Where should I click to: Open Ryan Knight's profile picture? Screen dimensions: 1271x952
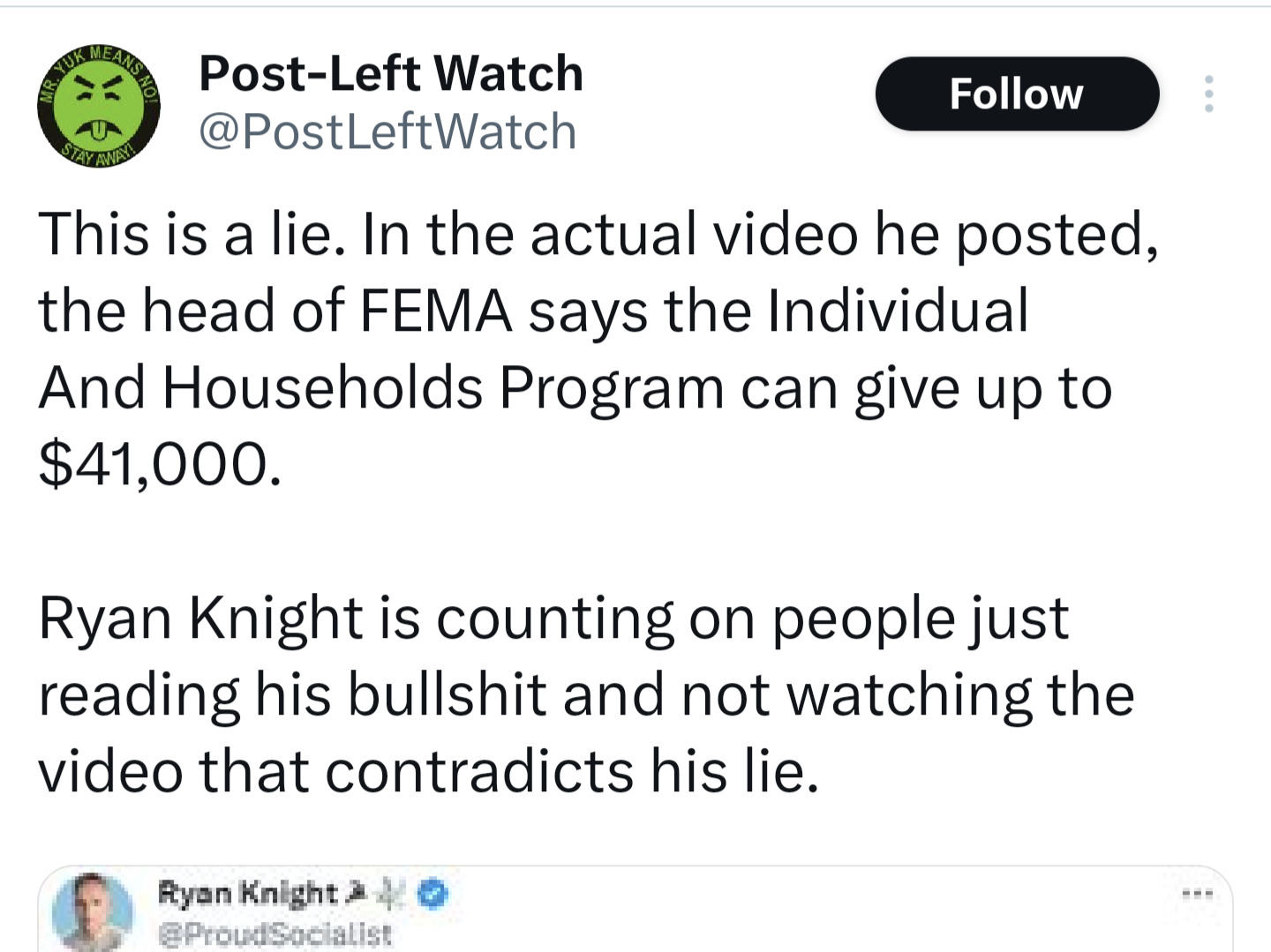pyautogui.click(x=92, y=911)
